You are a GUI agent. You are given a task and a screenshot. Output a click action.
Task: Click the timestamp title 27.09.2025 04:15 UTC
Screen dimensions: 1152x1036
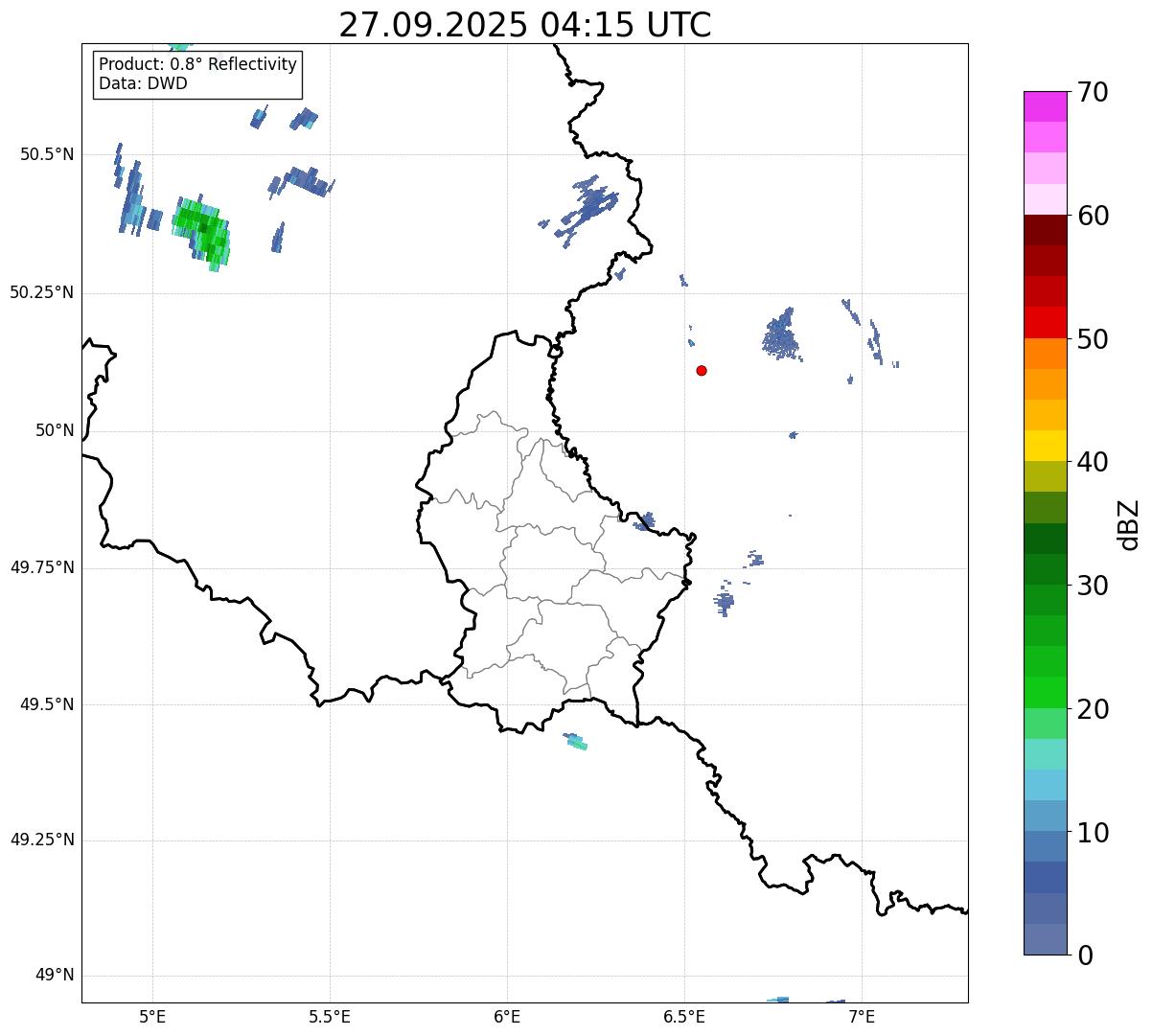[x=525, y=25]
